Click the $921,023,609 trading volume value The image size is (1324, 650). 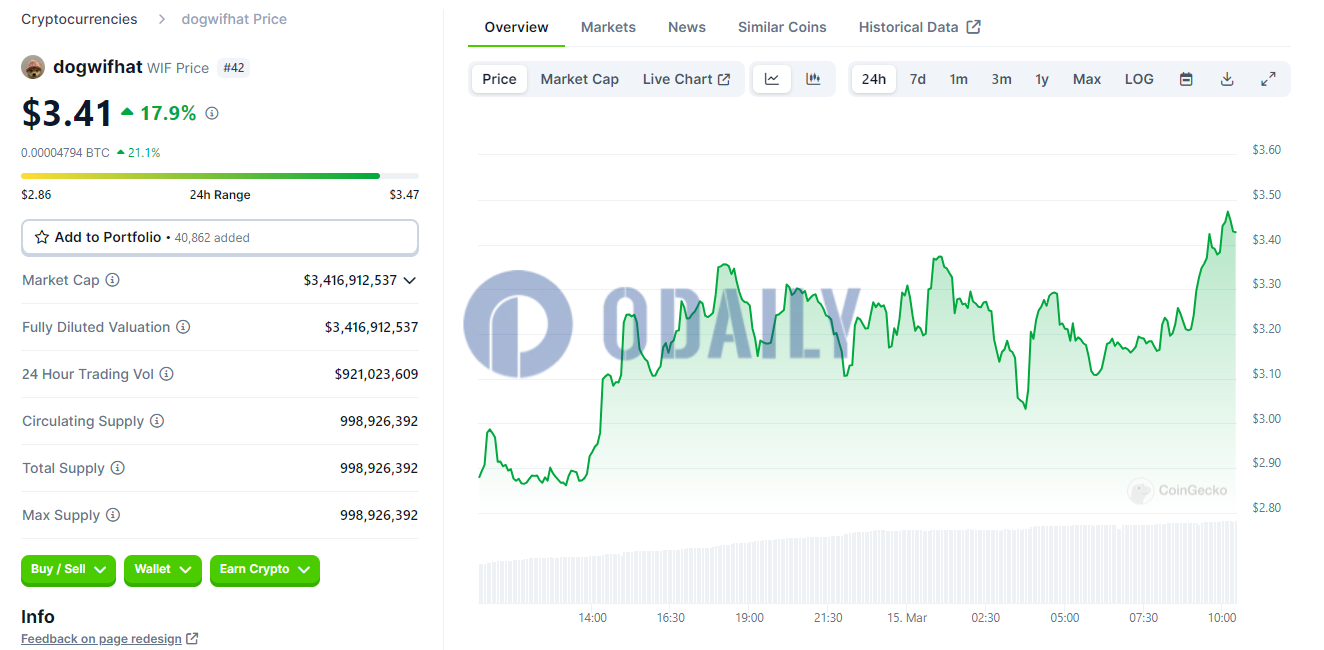(x=376, y=374)
